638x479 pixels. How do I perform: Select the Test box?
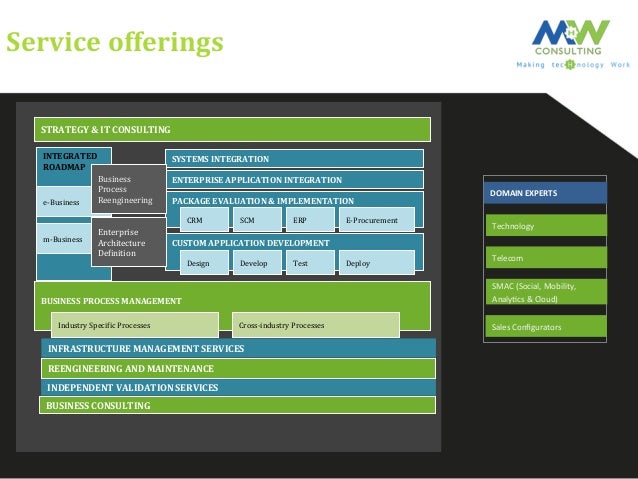pos(310,263)
